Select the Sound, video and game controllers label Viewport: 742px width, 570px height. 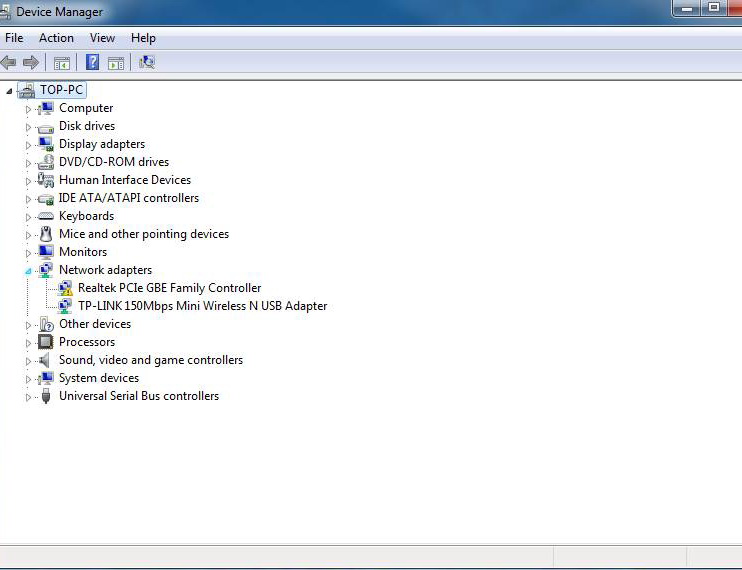pyautogui.click(x=151, y=360)
